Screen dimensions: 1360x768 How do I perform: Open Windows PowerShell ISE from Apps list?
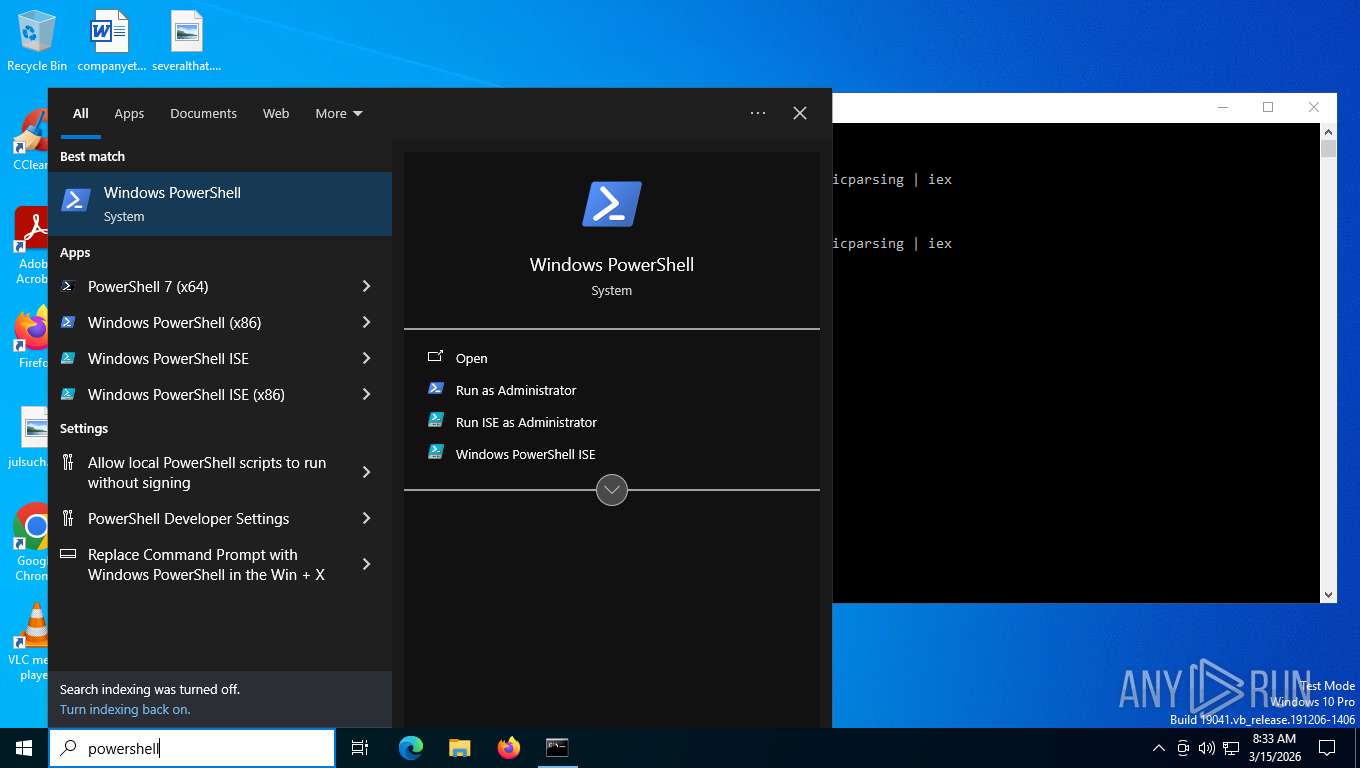168,358
